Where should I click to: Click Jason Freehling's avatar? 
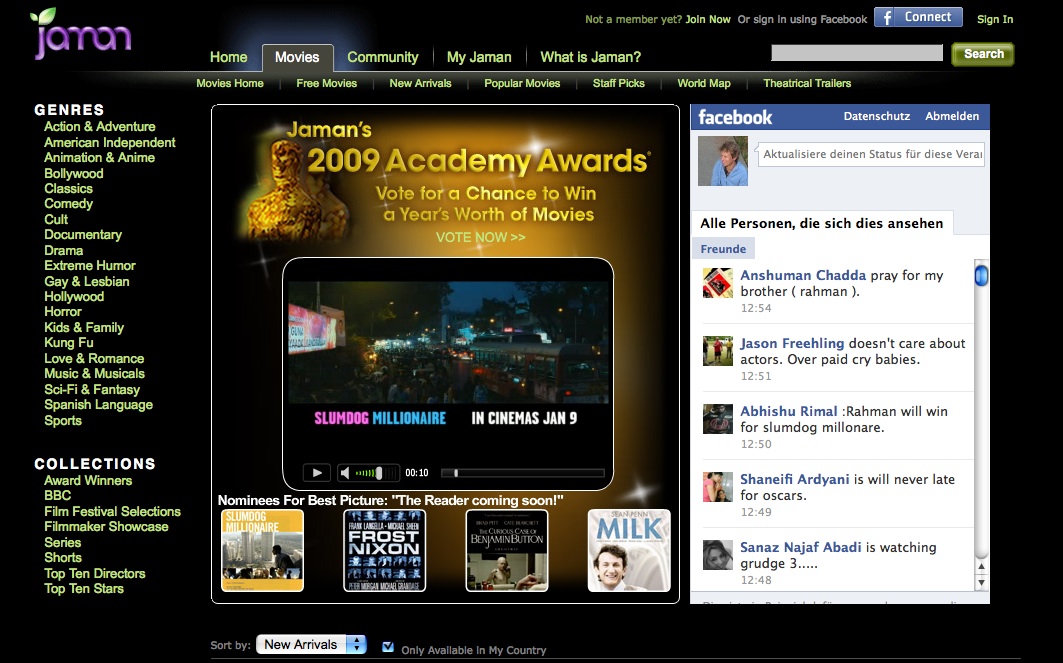coord(718,351)
